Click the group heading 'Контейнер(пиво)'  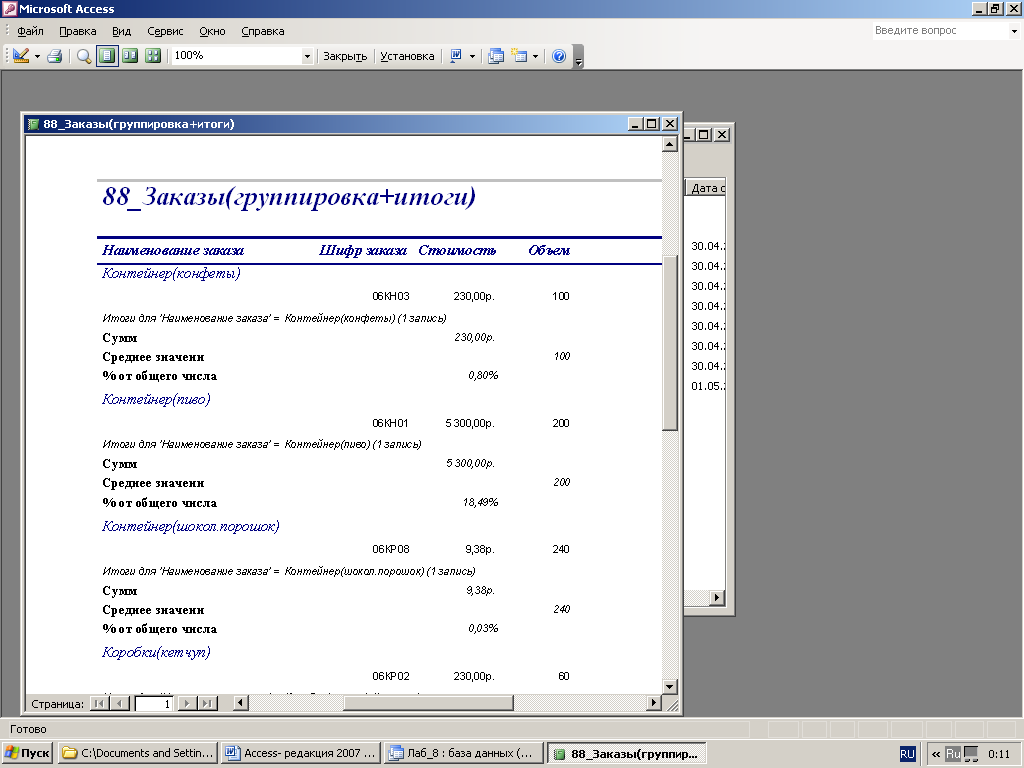click(156, 399)
